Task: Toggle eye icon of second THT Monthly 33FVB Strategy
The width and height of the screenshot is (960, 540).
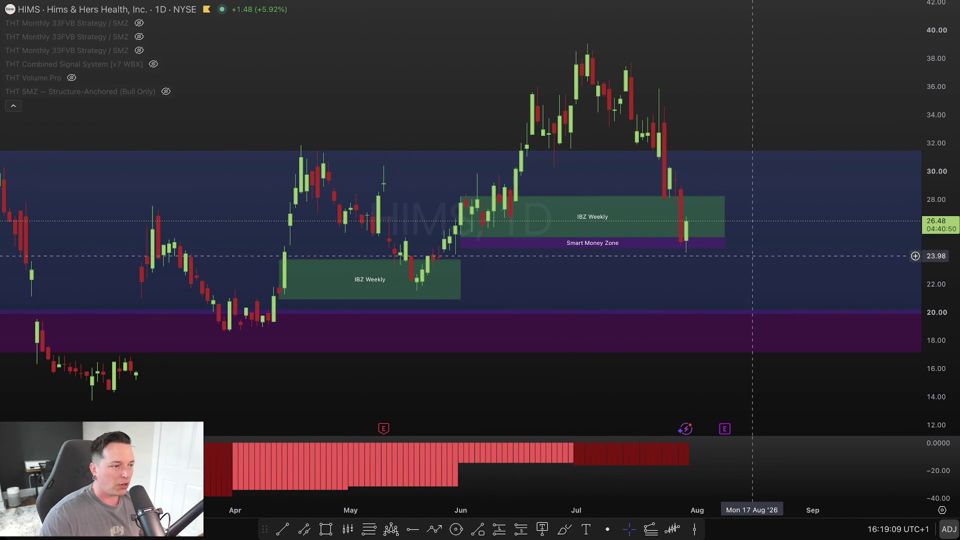Action: click(140, 37)
